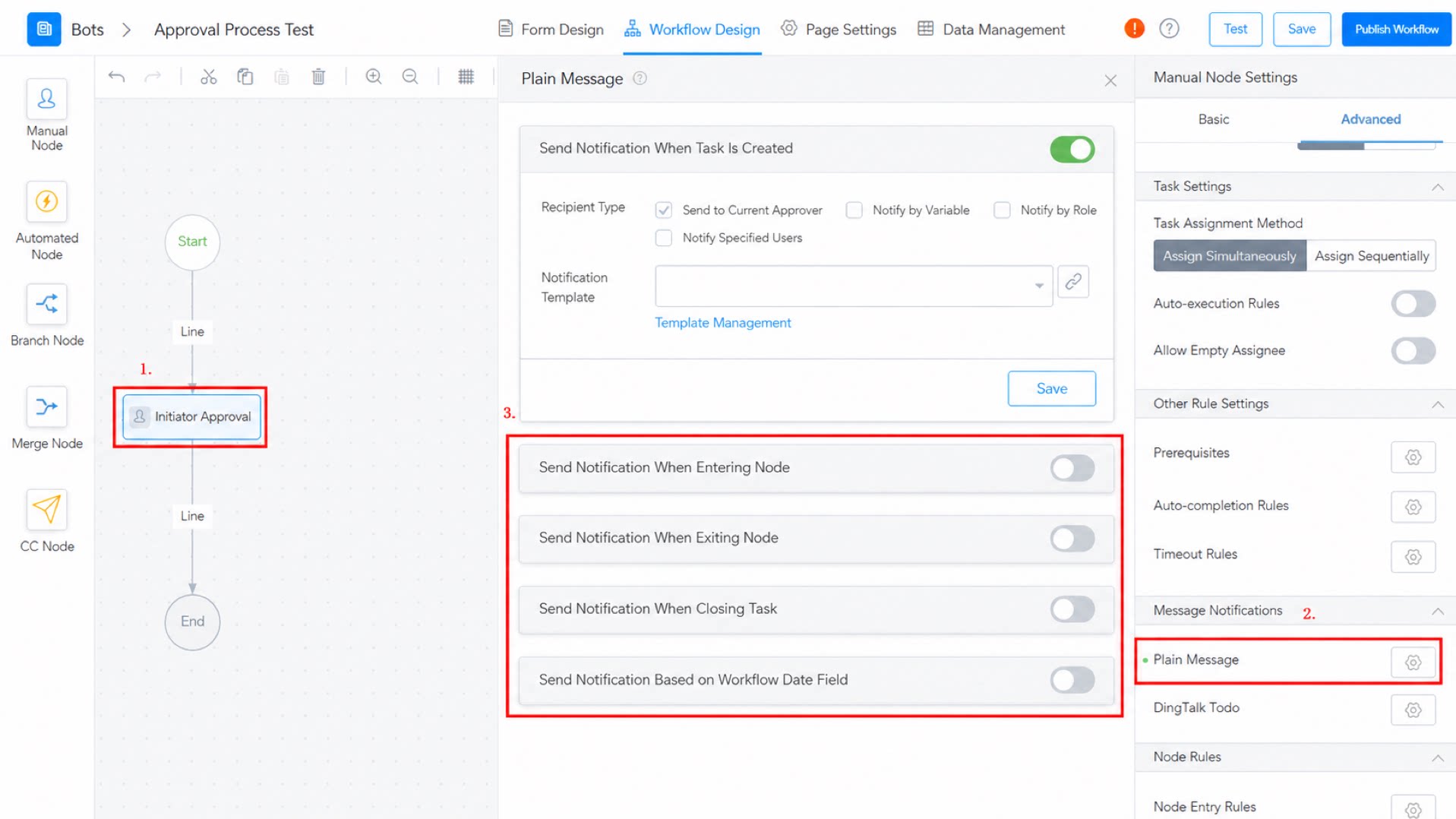Collapse the Task Settings section
Image resolution: width=1456 pixels, height=819 pixels.
pyautogui.click(x=1437, y=187)
